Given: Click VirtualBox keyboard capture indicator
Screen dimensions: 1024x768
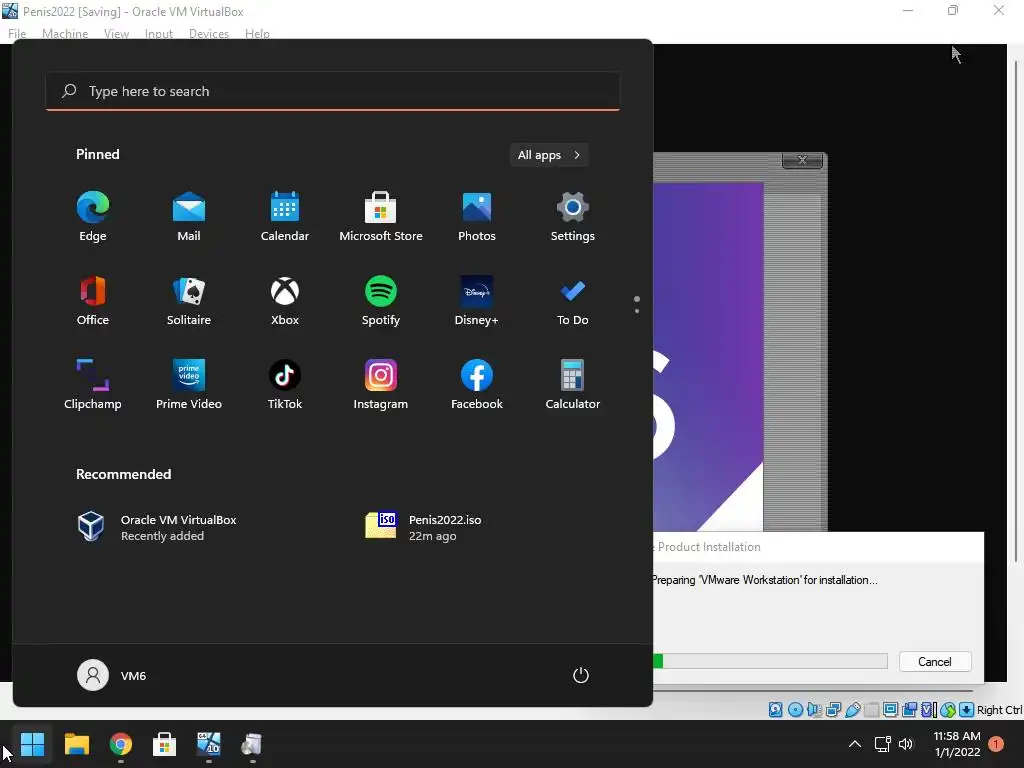Looking at the screenshot, I should coord(967,709).
